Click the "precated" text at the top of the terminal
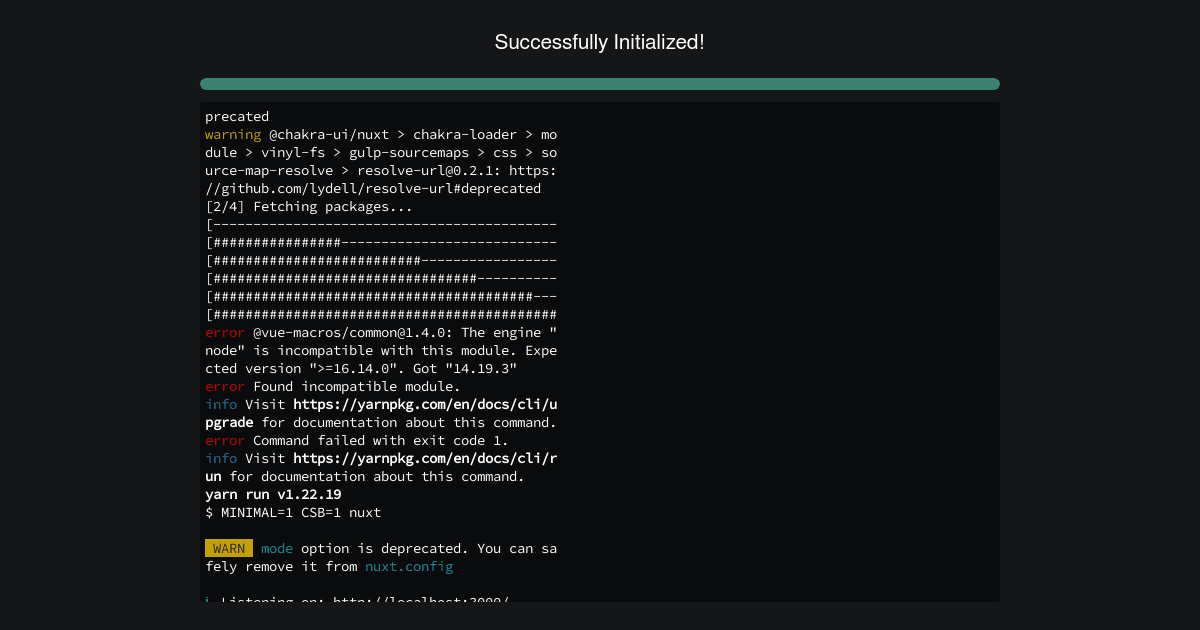This screenshot has width=1200, height=630. 237,116
